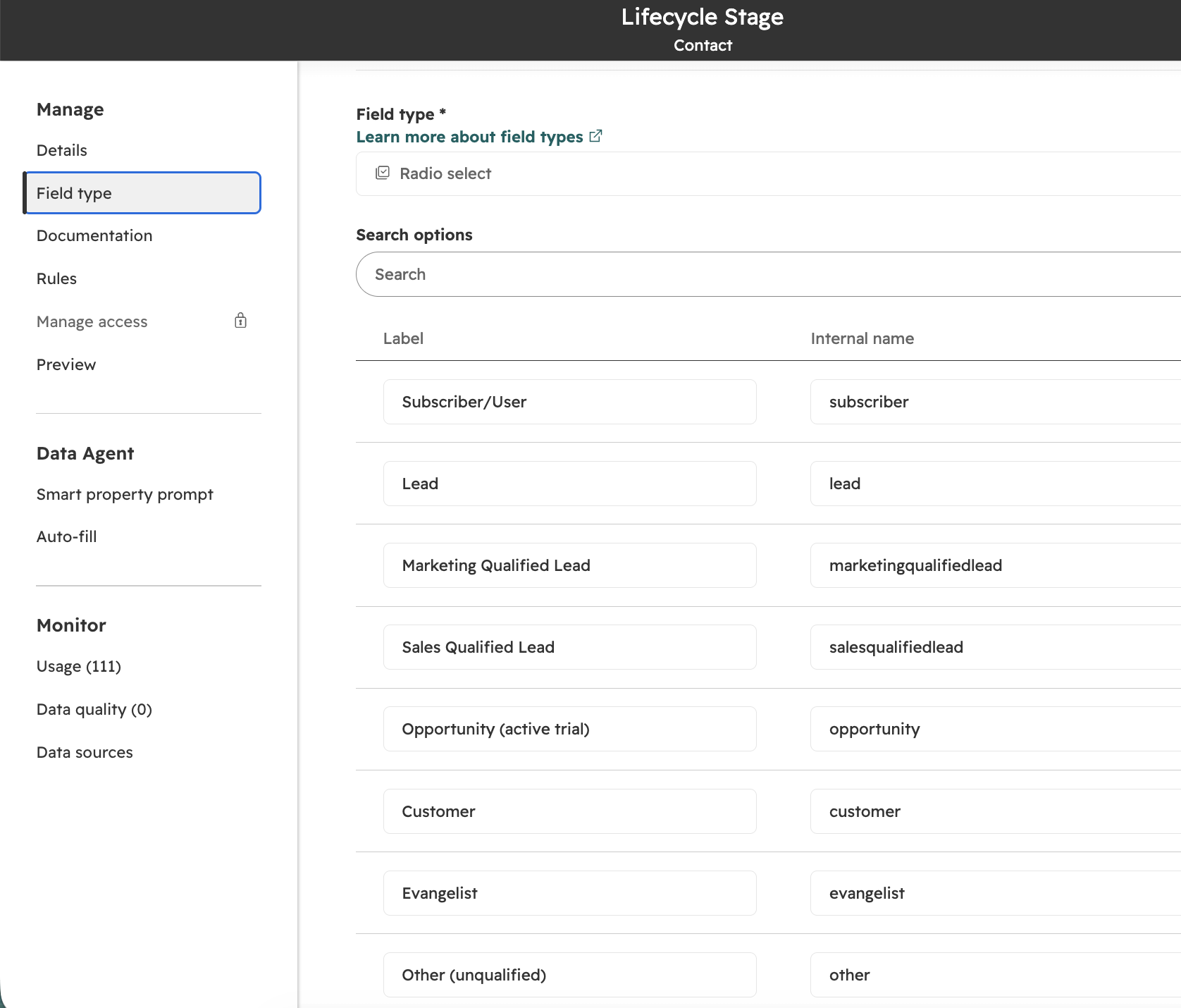Image resolution: width=1181 pixels, height=1008 pixels.
Task: Open the Preview section
Action: point(66,364)
